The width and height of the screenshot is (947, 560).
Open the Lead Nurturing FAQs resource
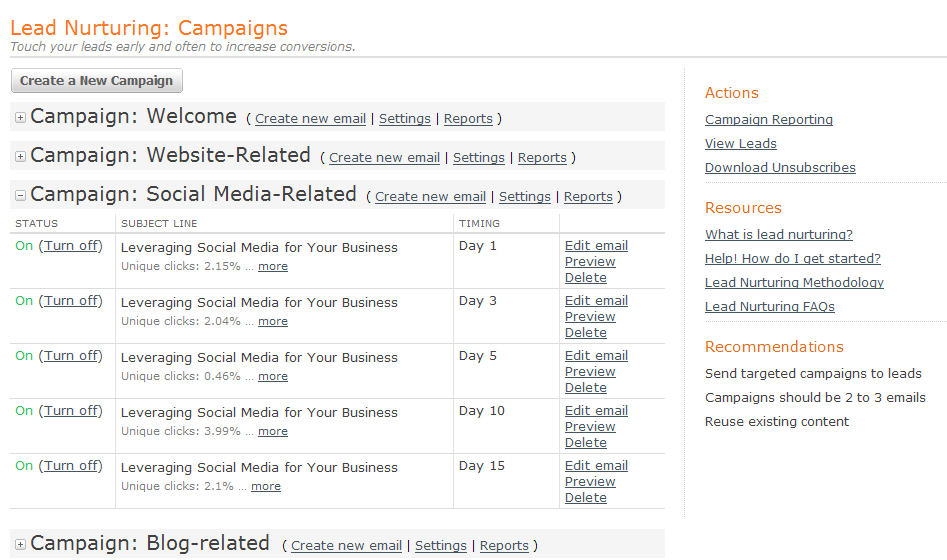769,307
